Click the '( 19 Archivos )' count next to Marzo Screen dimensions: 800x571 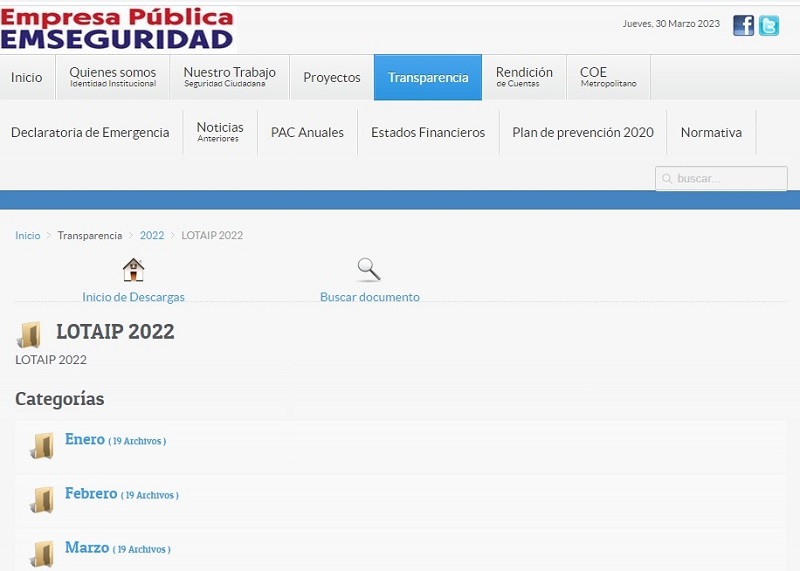(x=141, y=550)
